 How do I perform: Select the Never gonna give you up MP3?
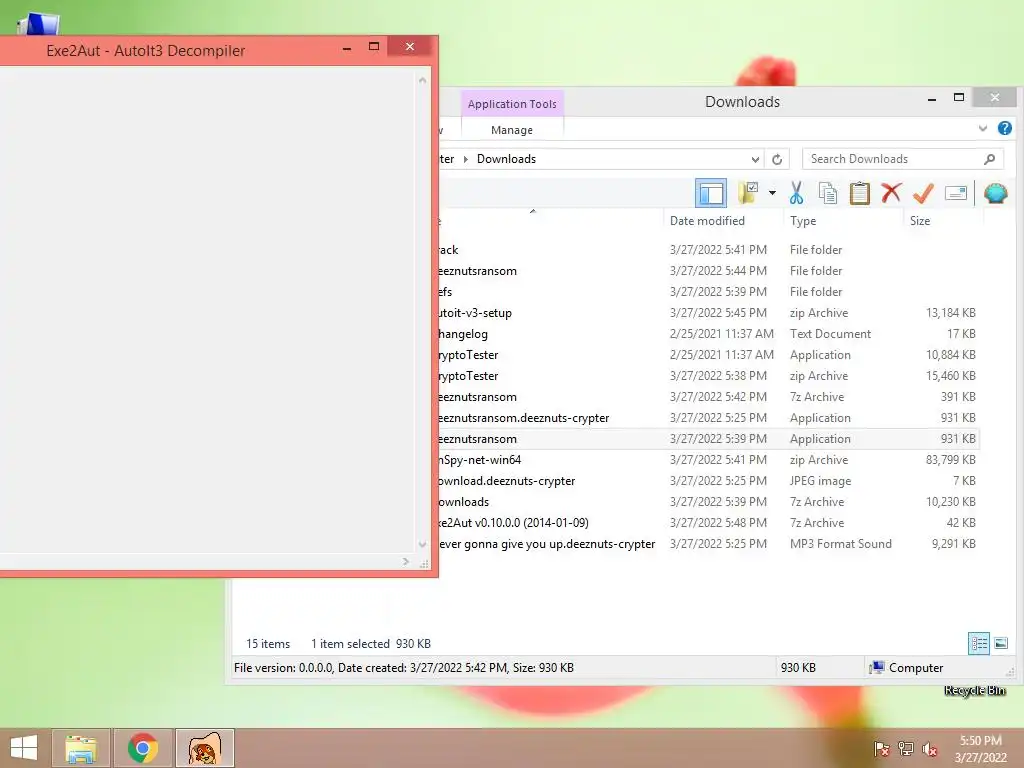709,543
